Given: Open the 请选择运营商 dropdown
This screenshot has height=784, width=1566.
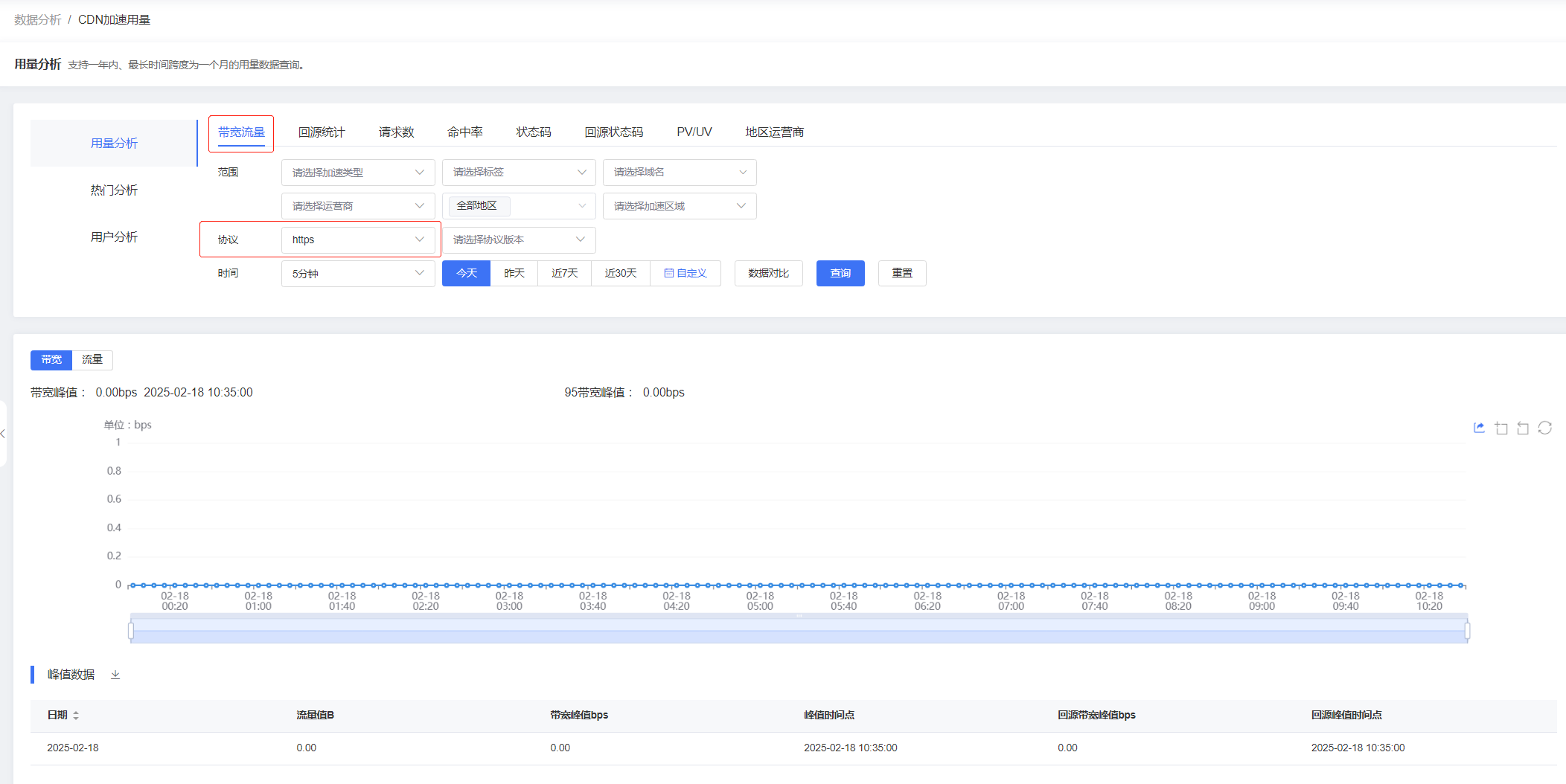Looking at the screenshot, I should click(x=358, y=206).
